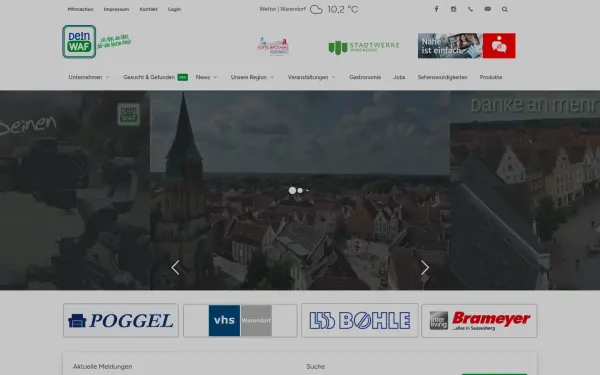This screenshot has width=600, height=375.
Task: Open the Instagram icon link
Action: tap(453, 9)
